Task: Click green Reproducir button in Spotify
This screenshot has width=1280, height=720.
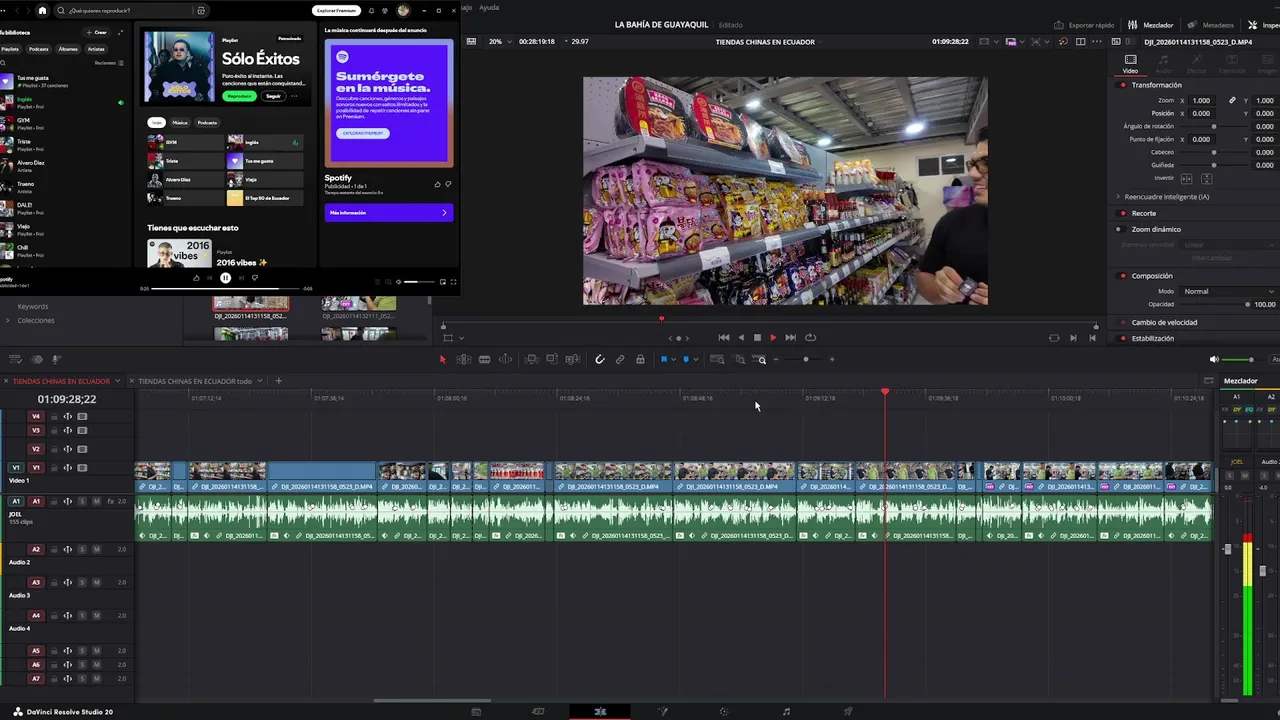Action: coord(239,96)
